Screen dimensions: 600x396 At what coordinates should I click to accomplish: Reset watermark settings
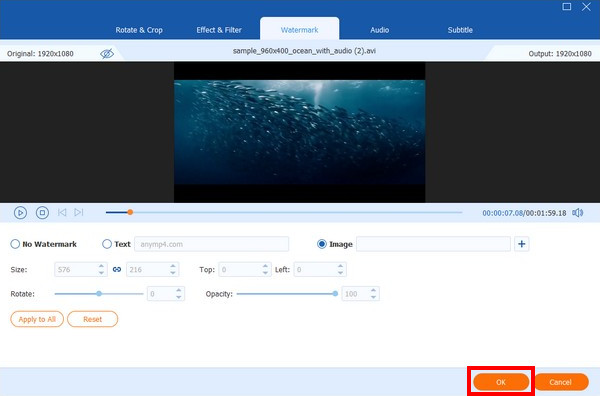click(93, 319)
